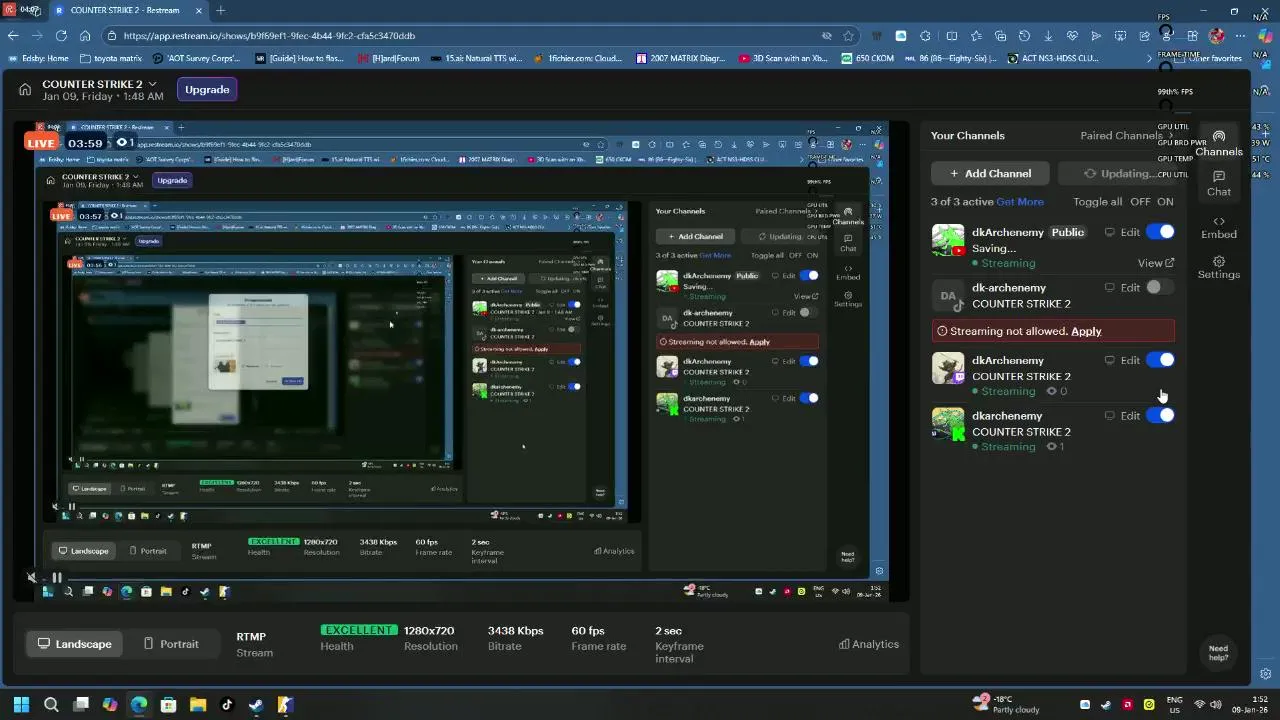Open the 650 CKOM bookmark

point(867,58)
